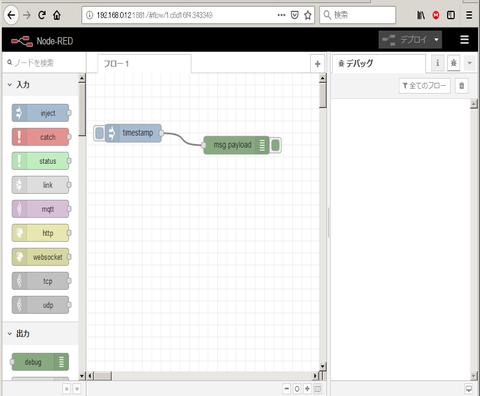The image size is (480, 396).
Task: Reset the canvas zoom
Action: 297,389
